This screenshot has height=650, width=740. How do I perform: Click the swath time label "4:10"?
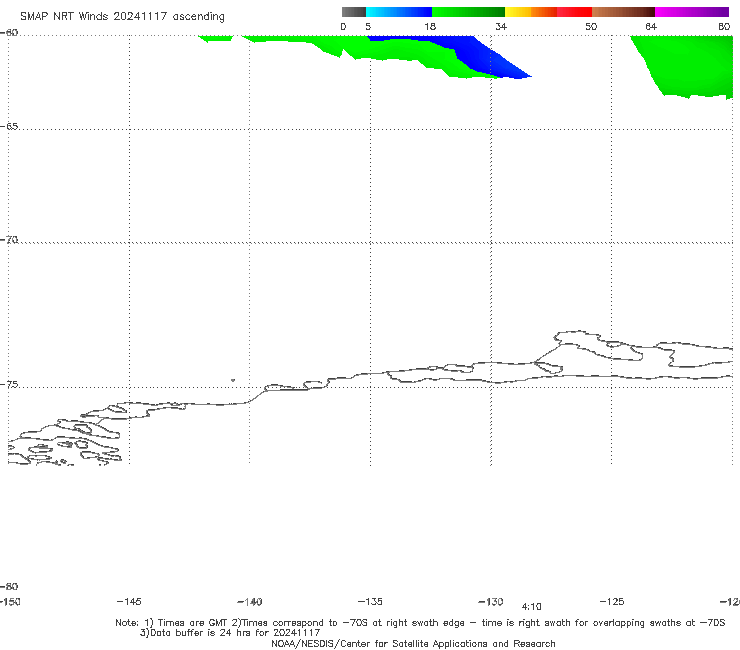(531, 607)
